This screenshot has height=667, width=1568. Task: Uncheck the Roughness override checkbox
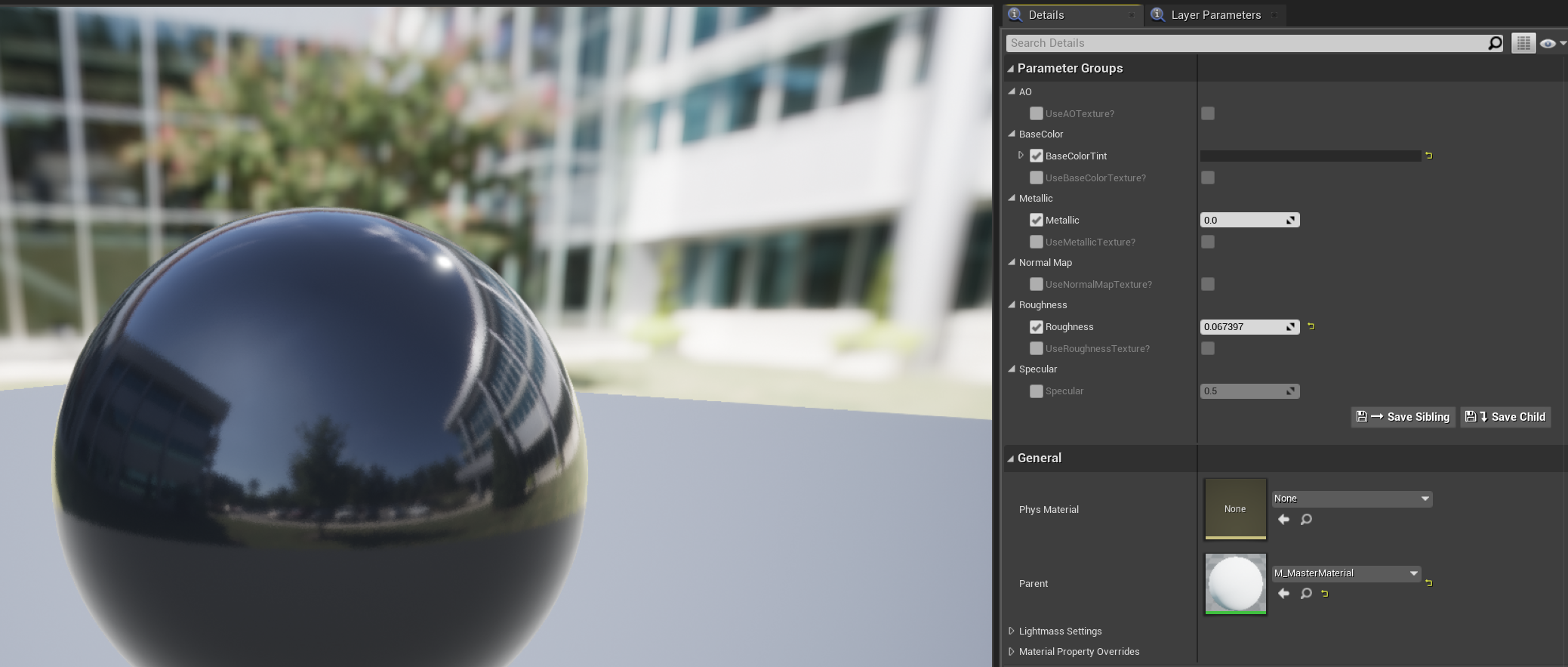[1037, 326]
